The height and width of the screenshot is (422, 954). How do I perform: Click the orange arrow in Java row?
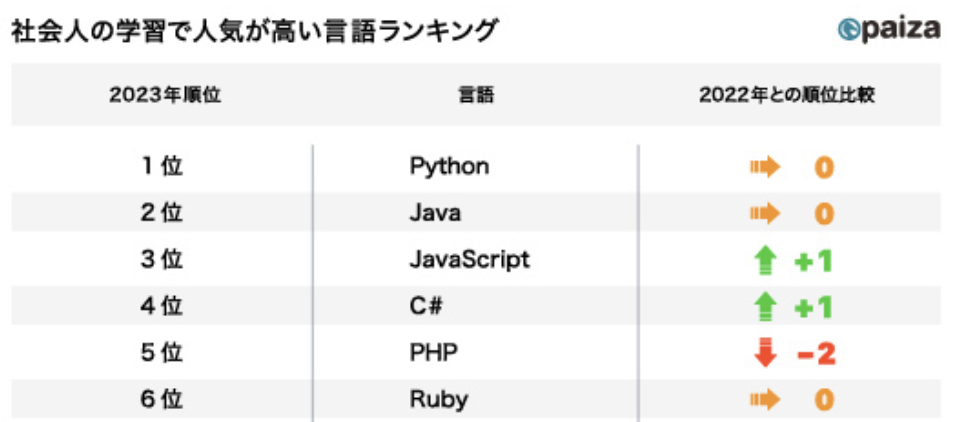(765, 213)
